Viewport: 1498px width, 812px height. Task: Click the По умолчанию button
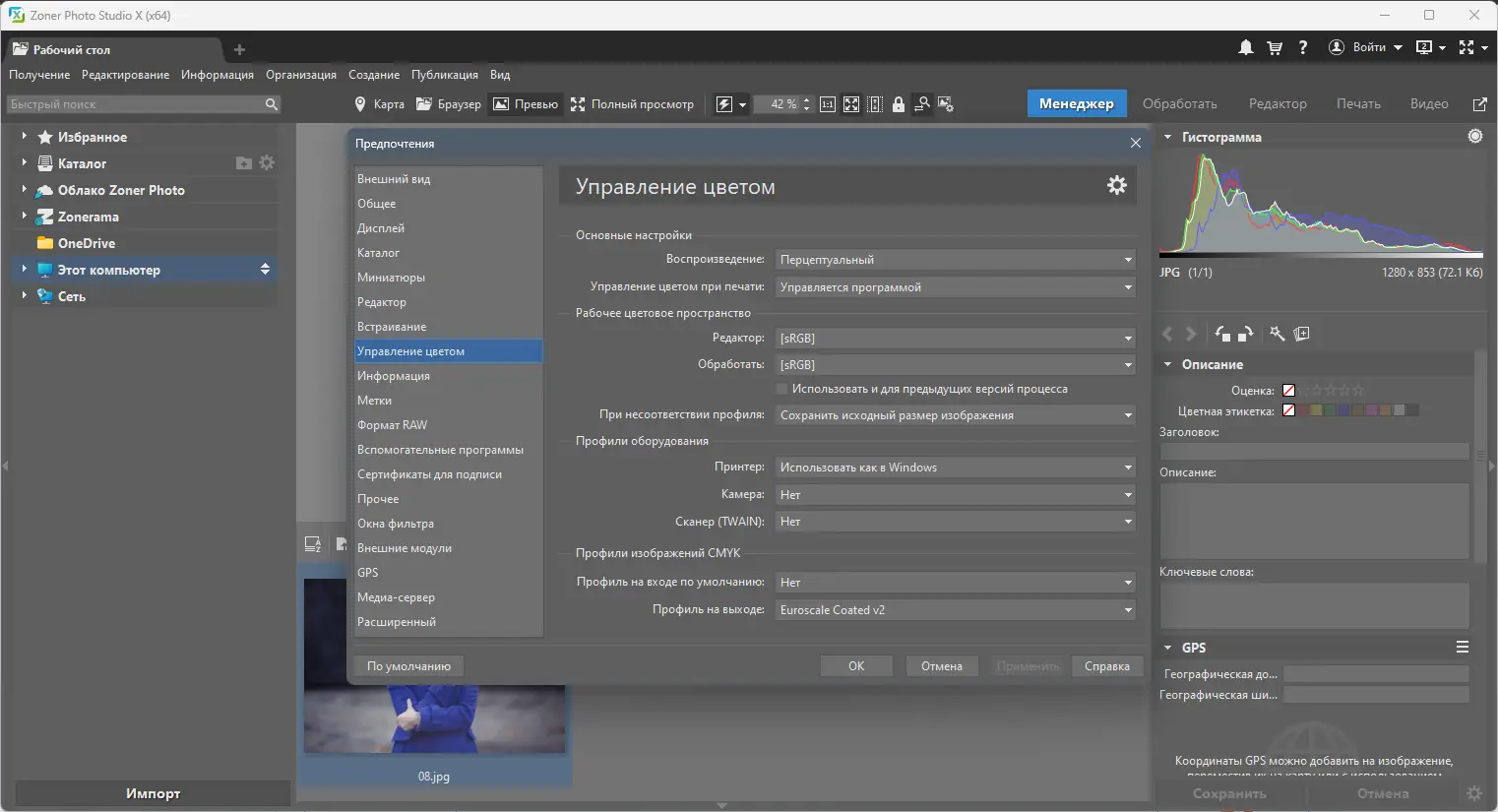pyautogui.click(x=408, y=666)
